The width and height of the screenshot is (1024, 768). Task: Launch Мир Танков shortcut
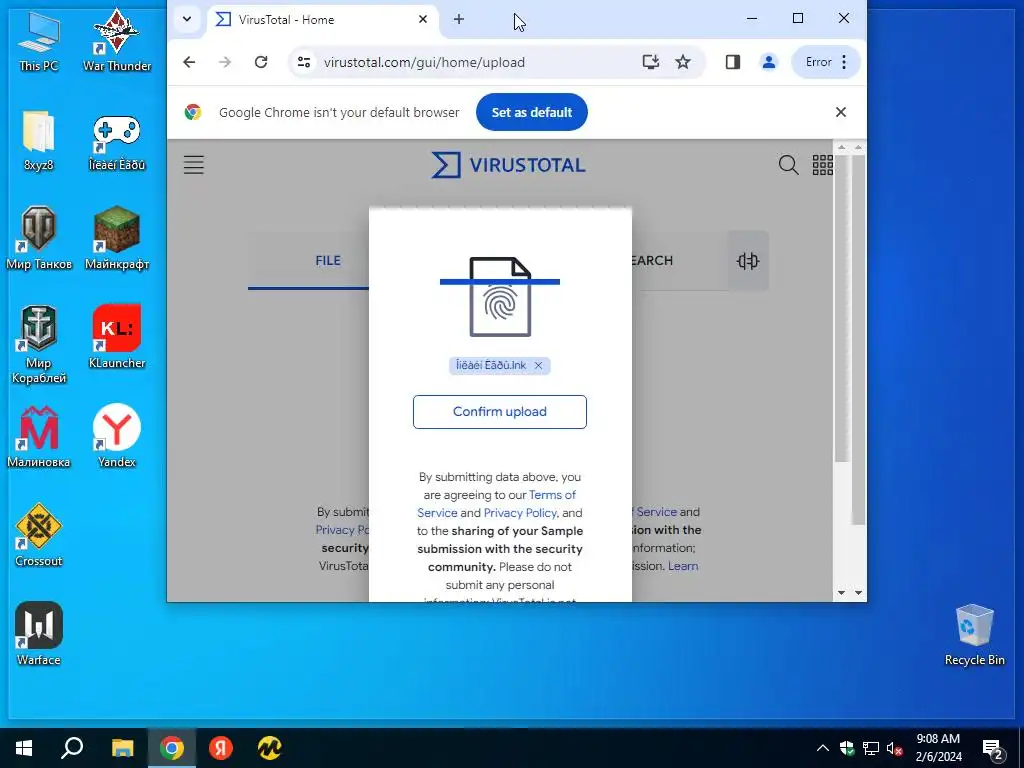39,238
